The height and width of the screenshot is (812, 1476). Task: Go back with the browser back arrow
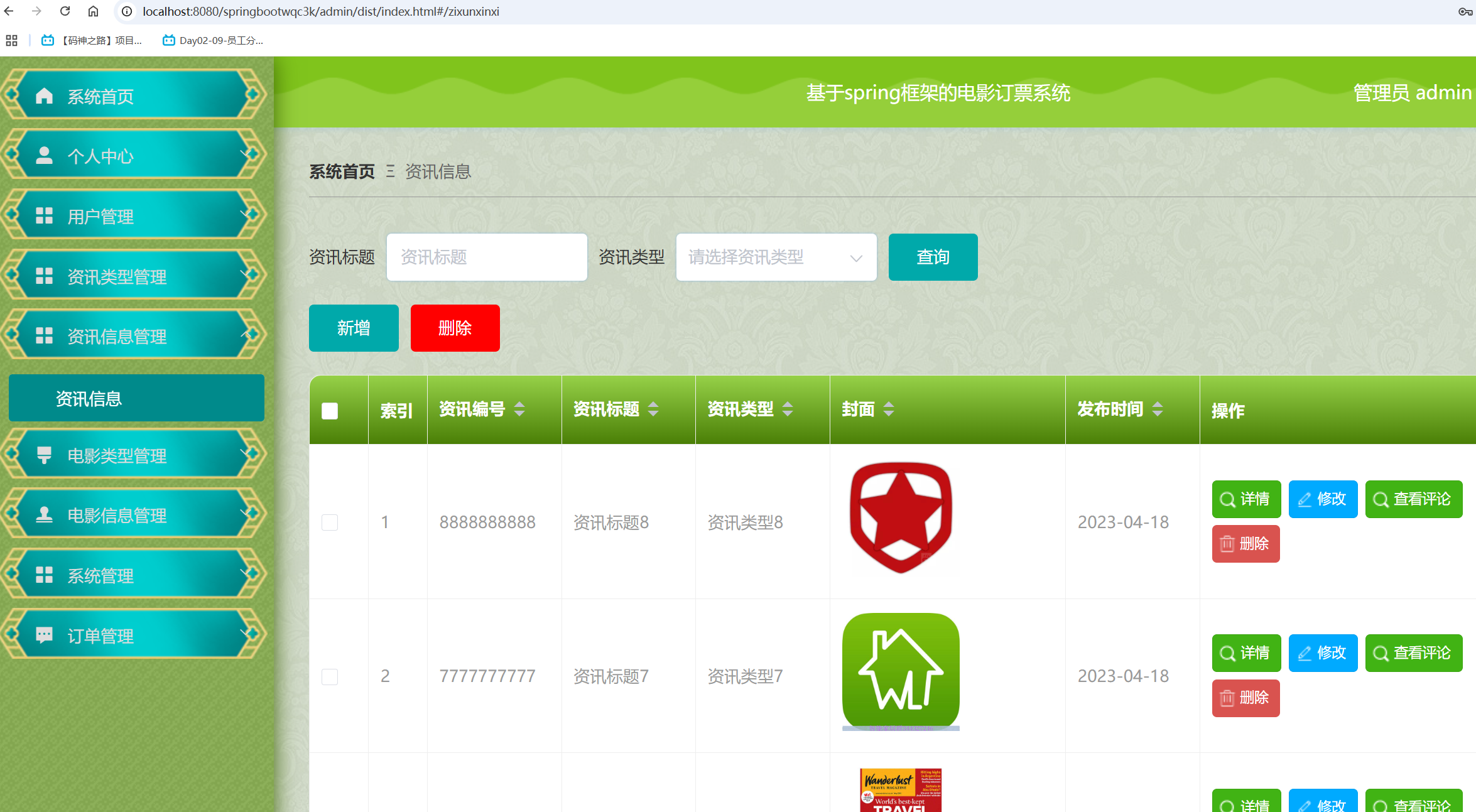point(9,11)
